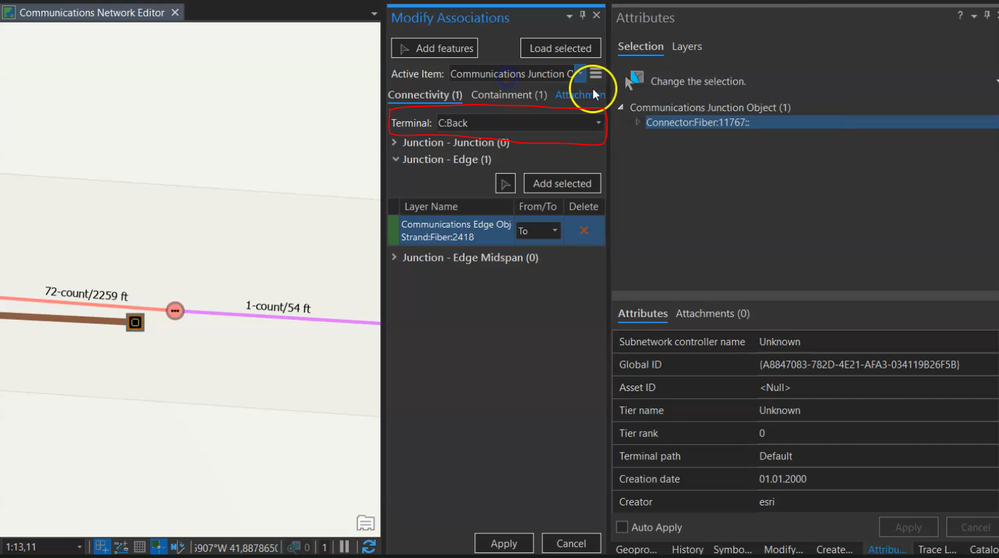
Task: Click the select-feature arrow tool beside Add selected
Action: point(505,183)
